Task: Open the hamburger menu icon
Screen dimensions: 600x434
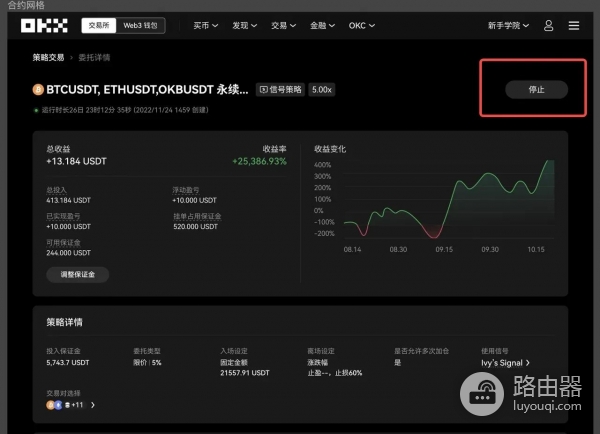Action: pyautogui.click(x=574, y=26)
